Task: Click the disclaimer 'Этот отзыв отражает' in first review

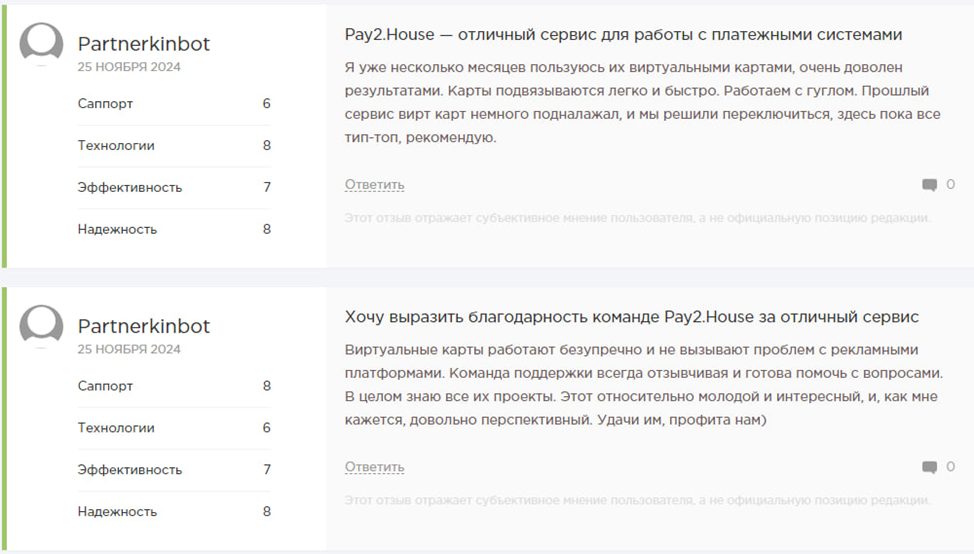Action: click(x=637, y=218)
